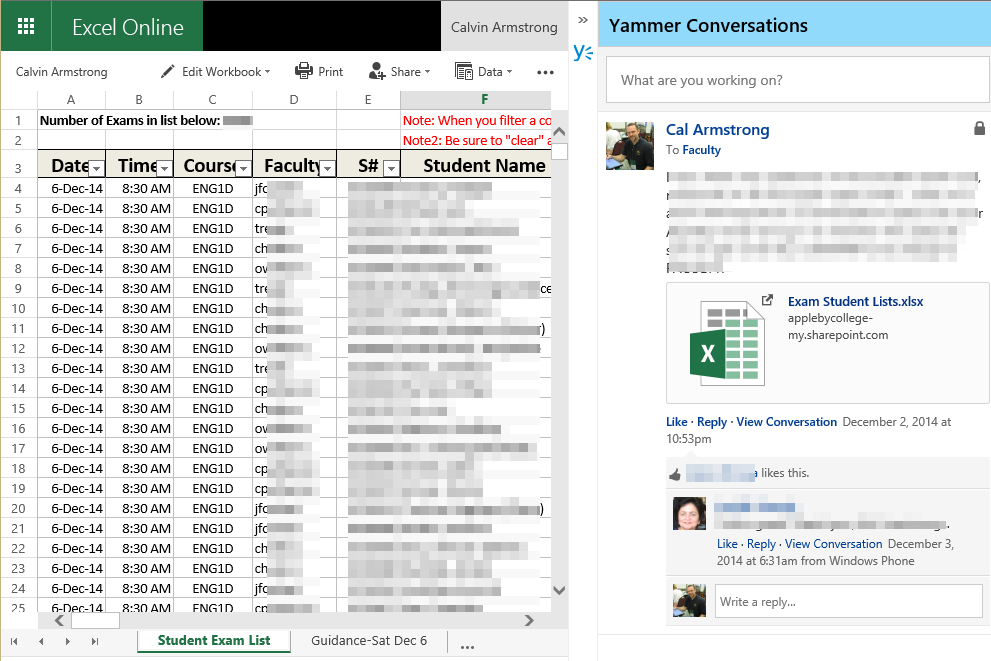The width and height of the screenshot is (991, 661).
Task: Click the red 'Note2: Be sure to clear' cell
Action: (476, 140)
